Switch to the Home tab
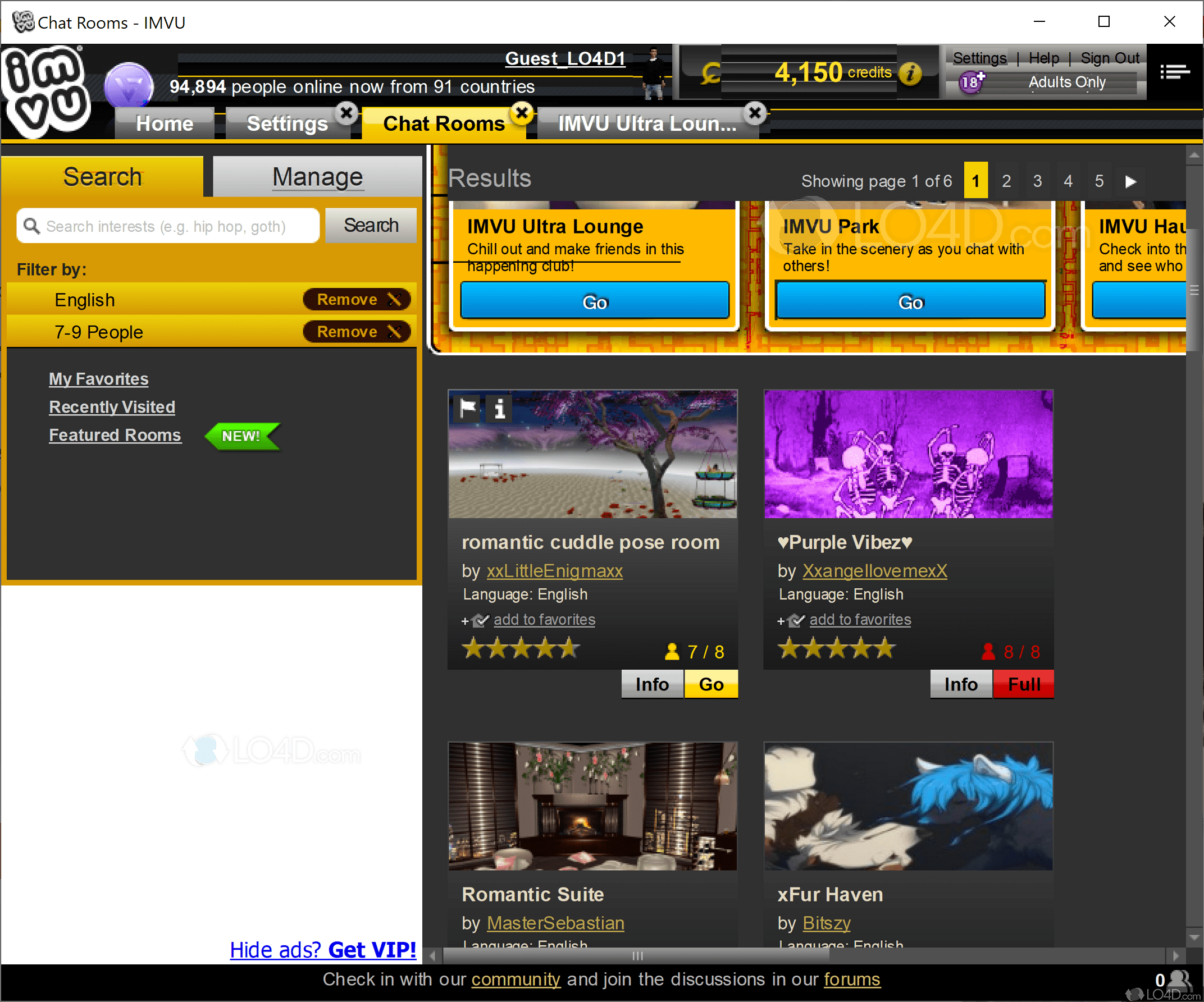The height and width of the screenshot is (1002, 1204). 164,123
